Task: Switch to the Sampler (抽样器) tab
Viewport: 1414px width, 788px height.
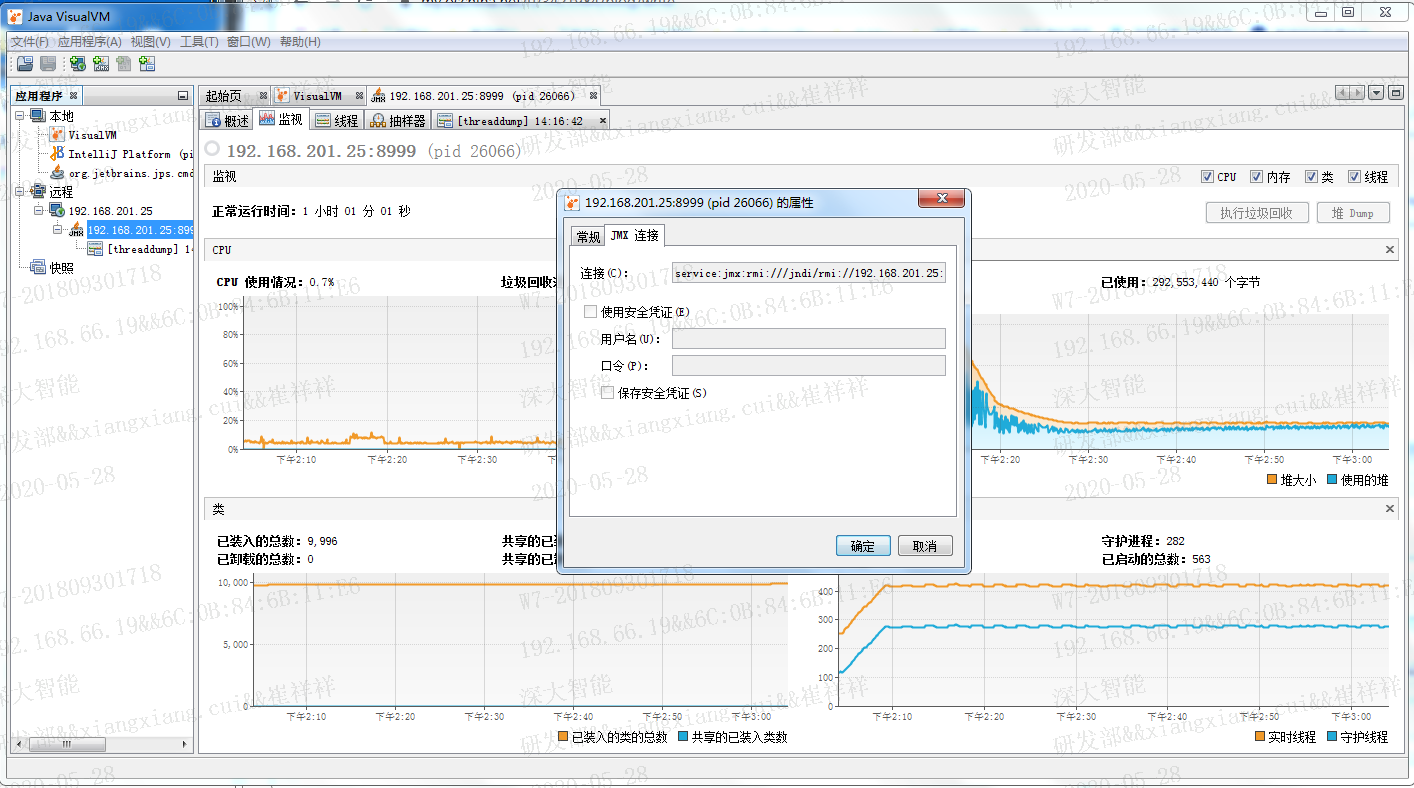Action: tap(398, 120)
